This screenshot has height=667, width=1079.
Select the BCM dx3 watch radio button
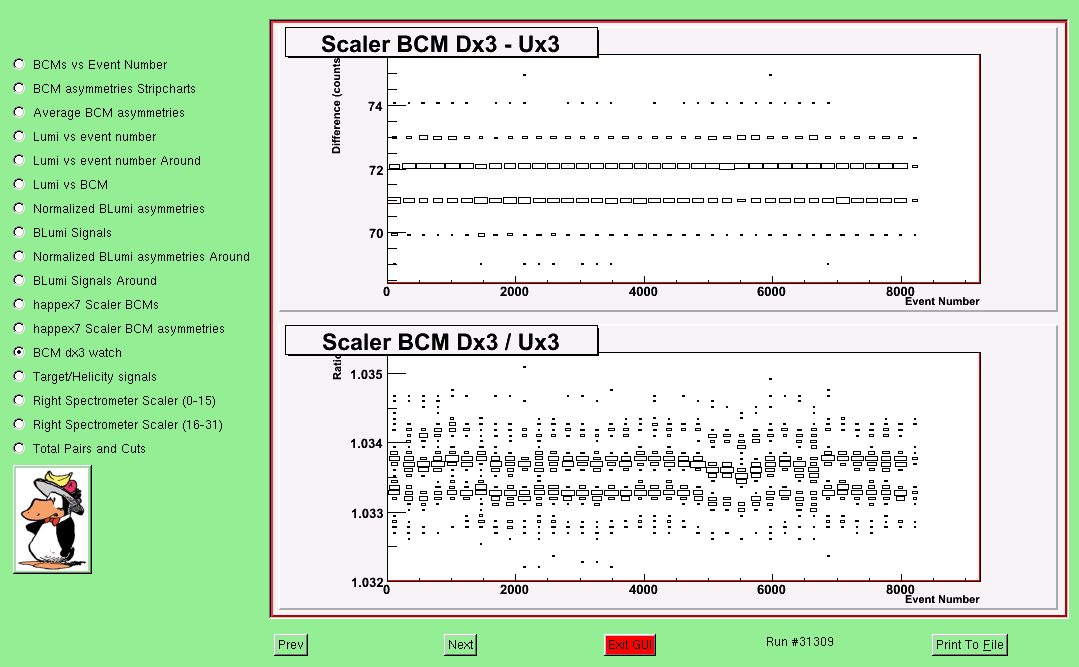pyautogui.click(x=67, y=353)
